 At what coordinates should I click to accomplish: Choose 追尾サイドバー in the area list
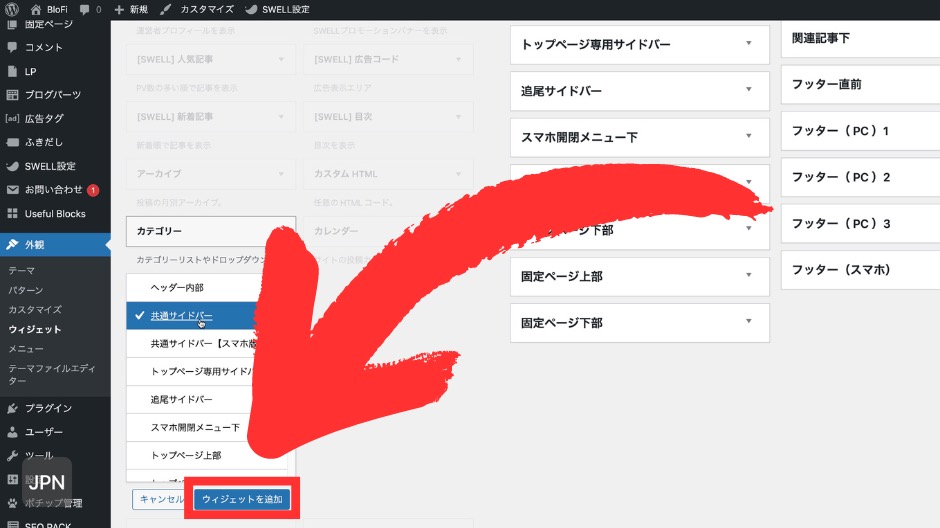(x=206, y=399)
